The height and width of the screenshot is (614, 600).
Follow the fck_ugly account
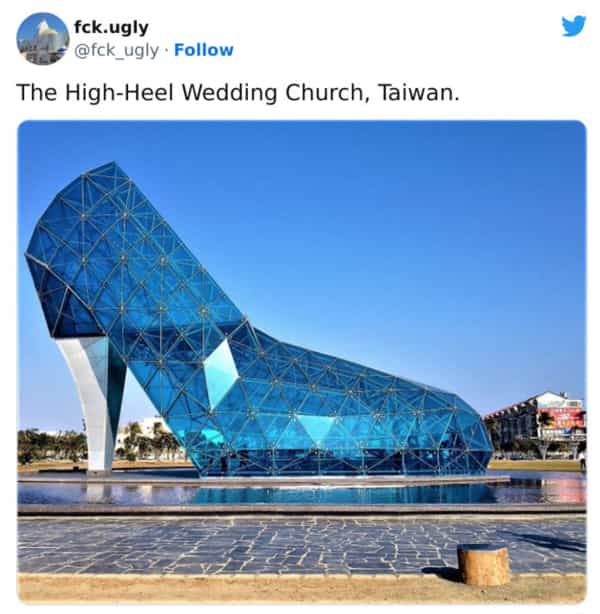click(x=204, y=50)
